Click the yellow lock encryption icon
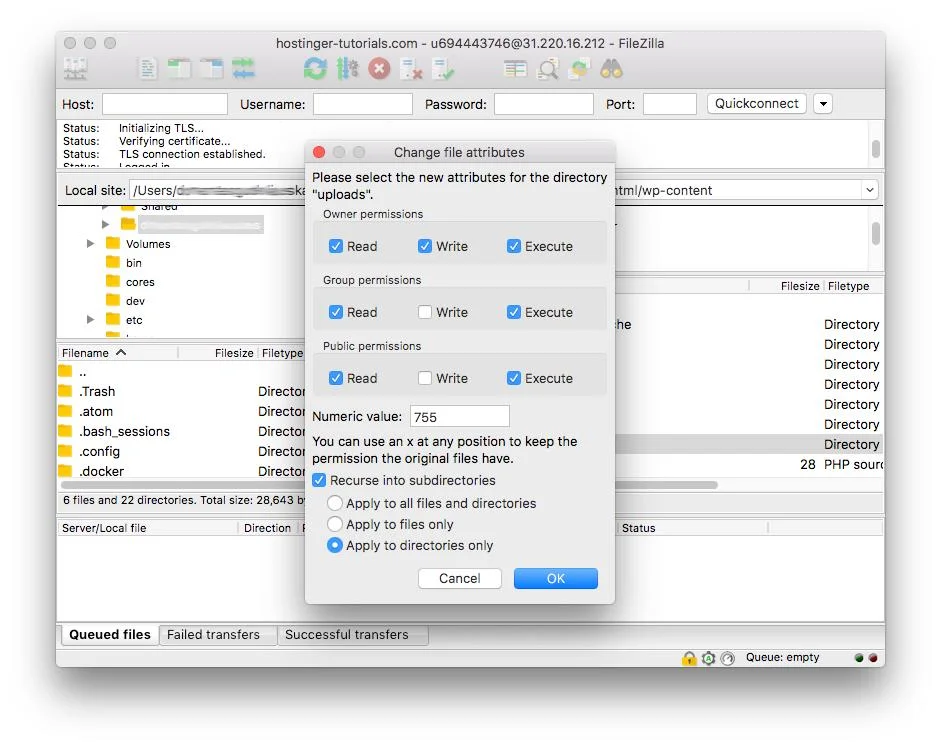 tap(689, 658)
